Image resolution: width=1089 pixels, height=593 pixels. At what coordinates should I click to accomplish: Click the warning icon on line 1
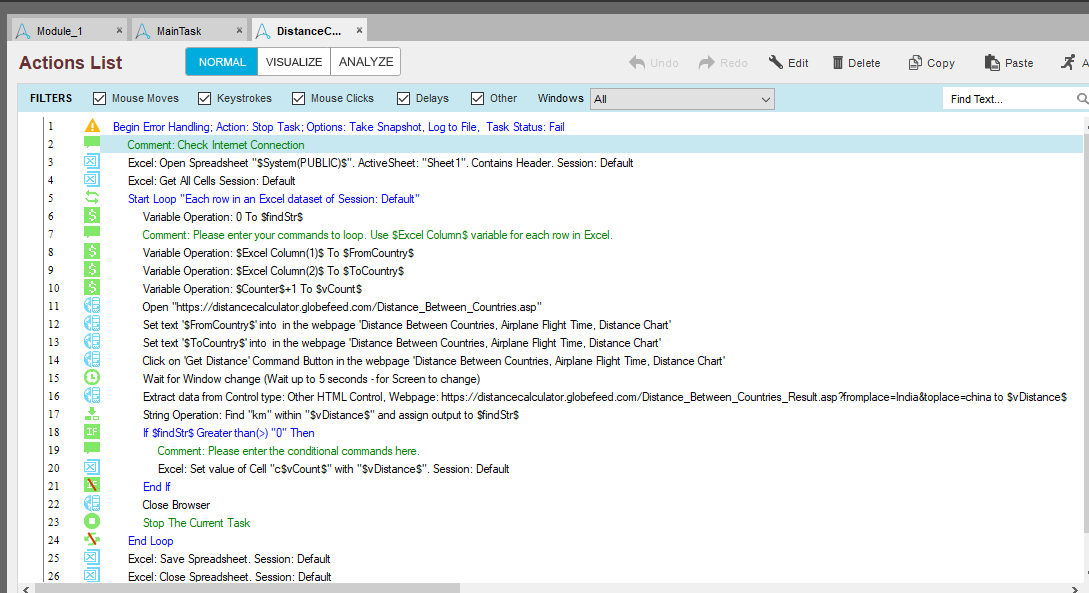pos(92,127)
